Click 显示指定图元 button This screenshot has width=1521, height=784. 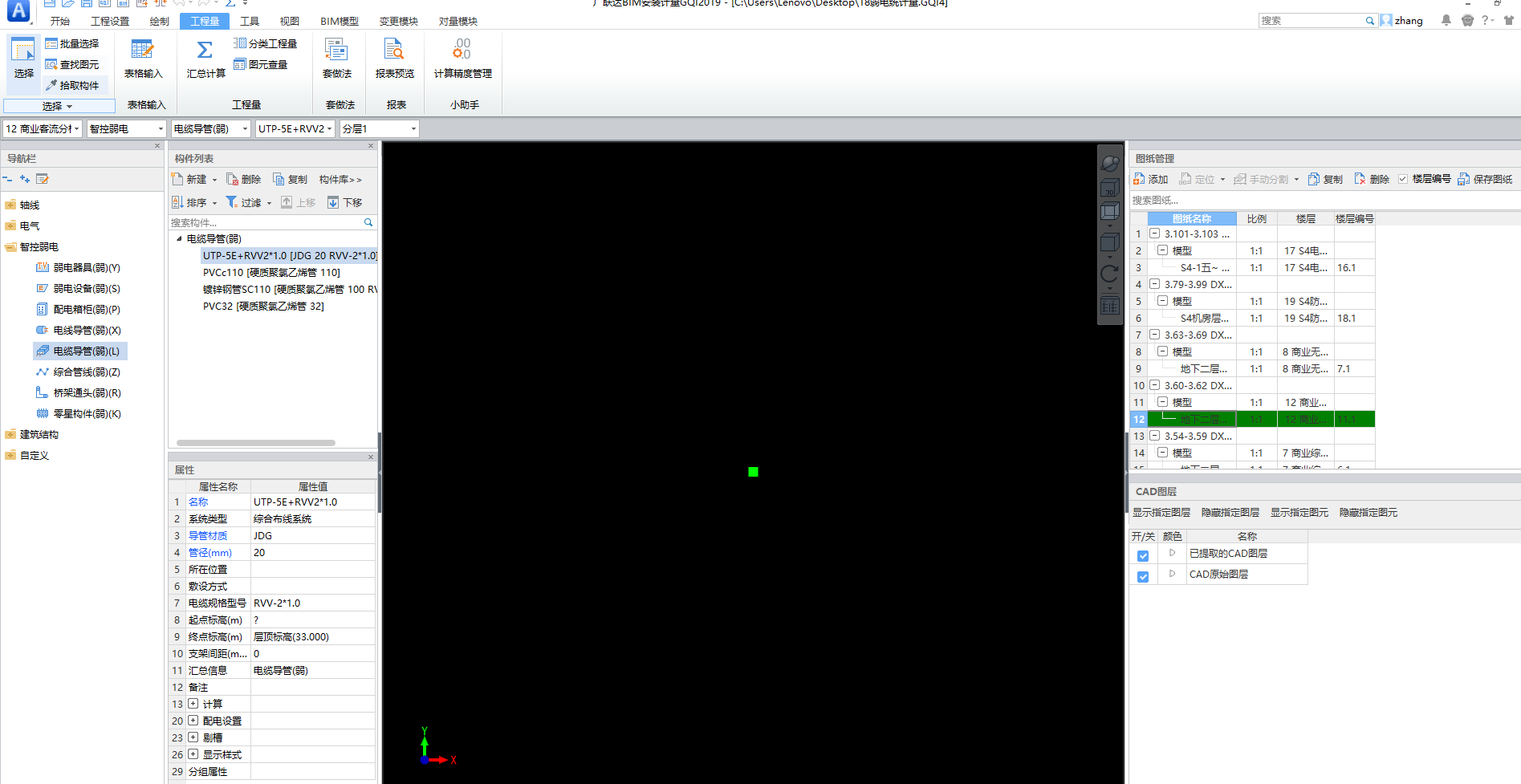(1299, 512)
